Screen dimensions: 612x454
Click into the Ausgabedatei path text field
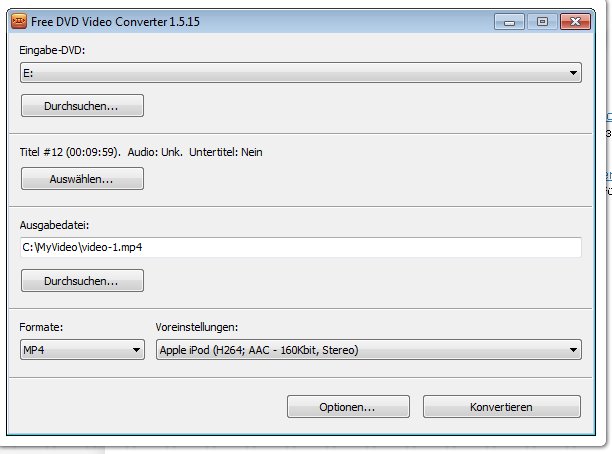300,247
